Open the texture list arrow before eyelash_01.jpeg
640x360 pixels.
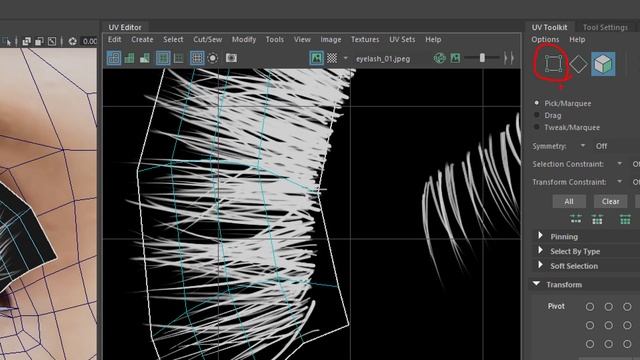coord(346,58)
